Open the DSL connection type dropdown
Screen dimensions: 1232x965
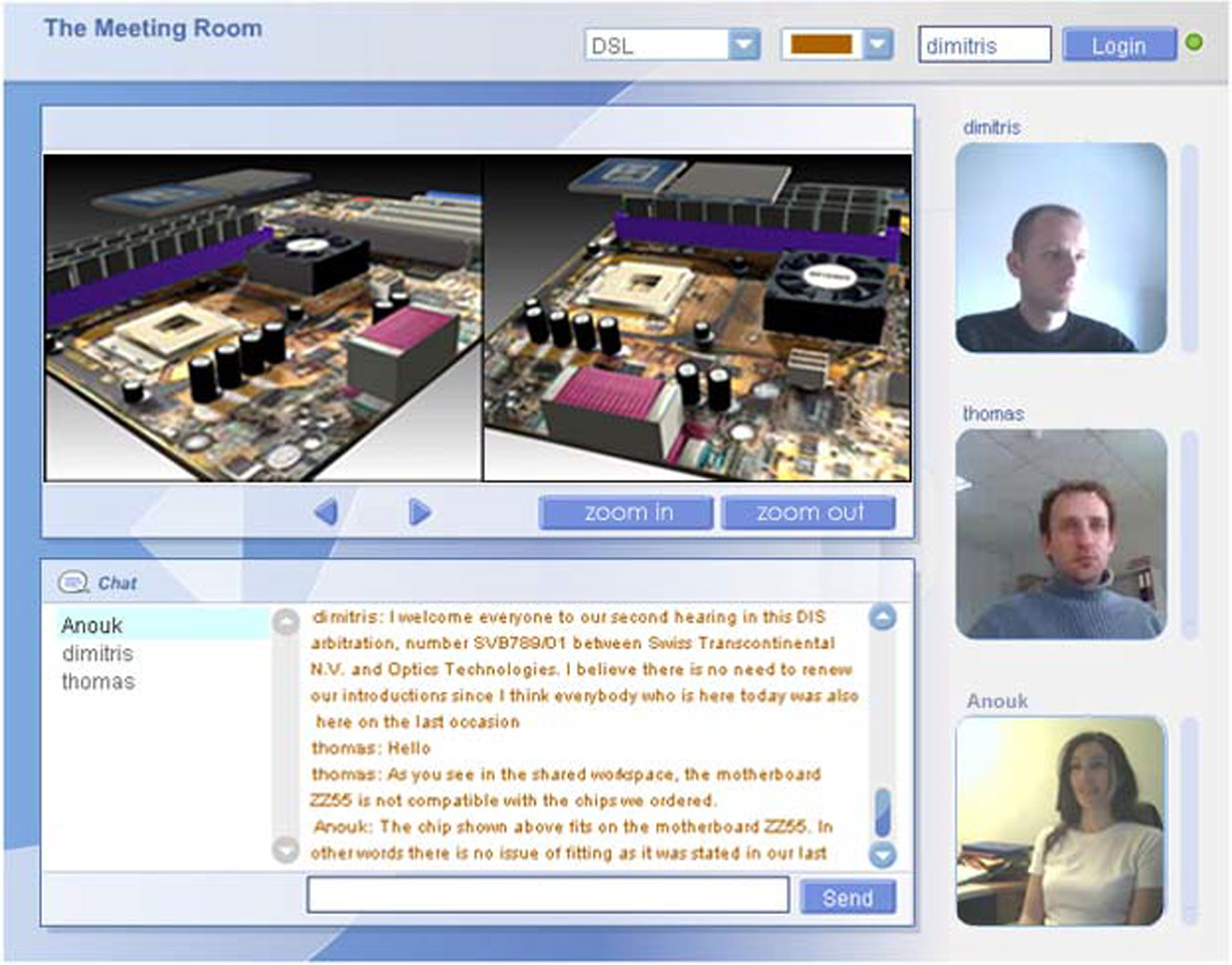click(x=743, y=45)
